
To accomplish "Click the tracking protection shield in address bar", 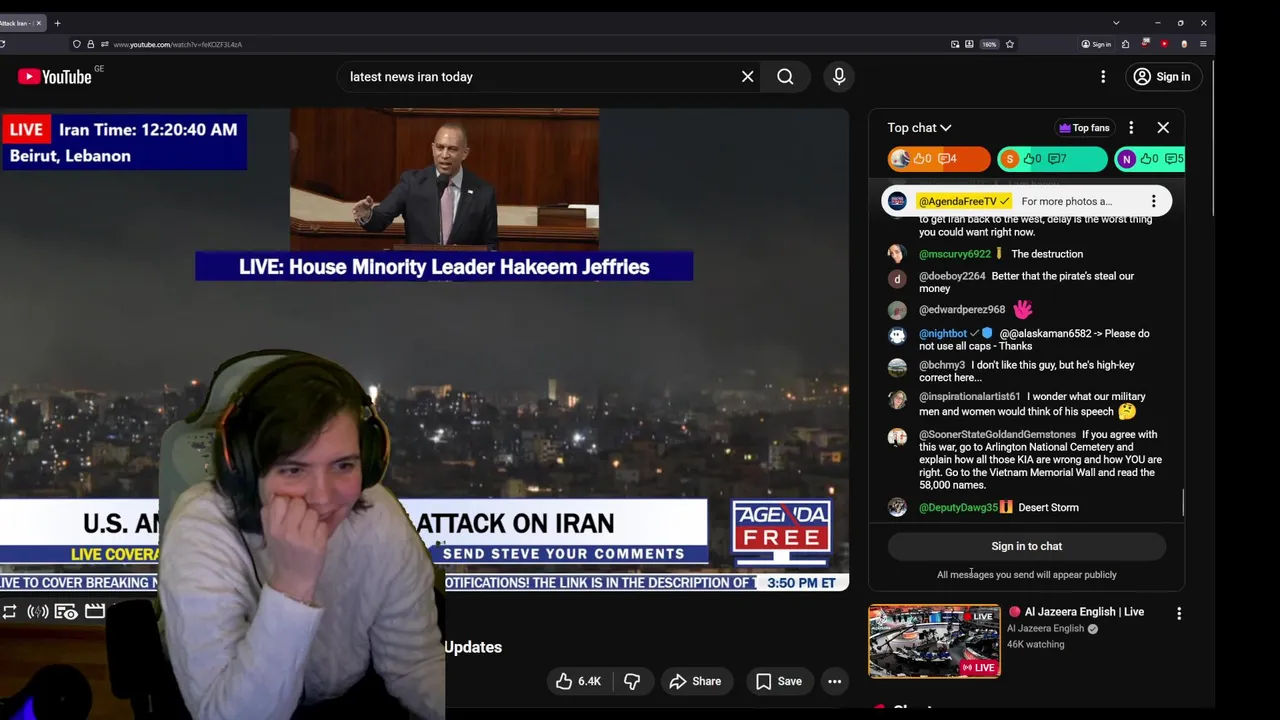I will 76,44.
